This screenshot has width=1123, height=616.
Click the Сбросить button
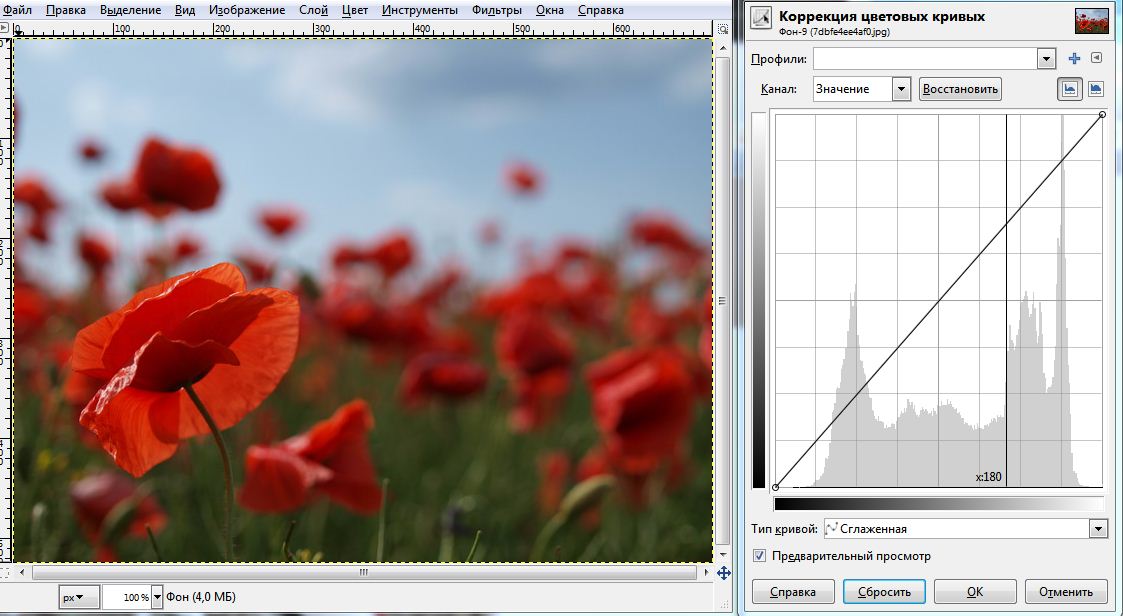(884, 591)
